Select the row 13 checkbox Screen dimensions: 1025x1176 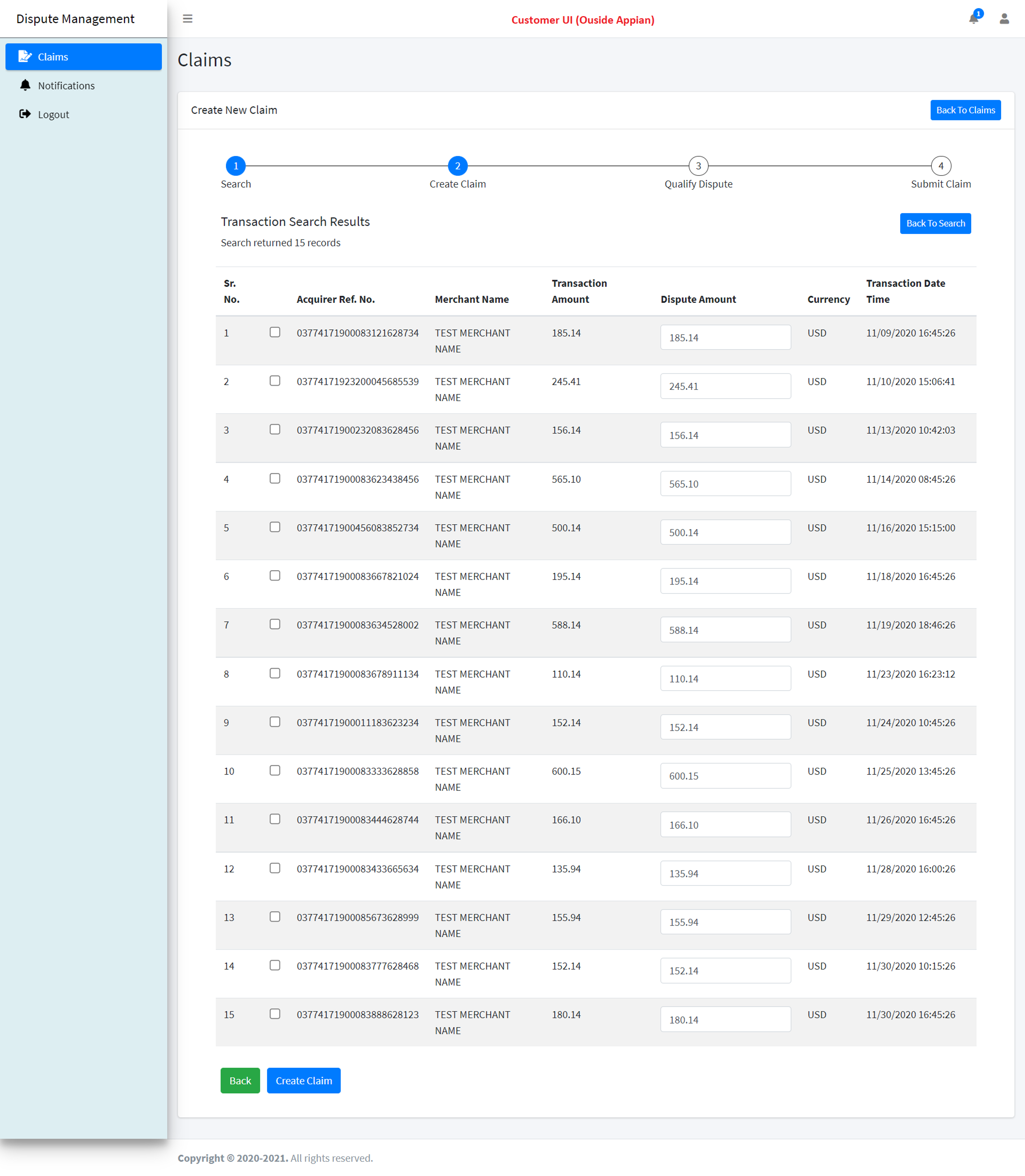pos(275,917)
